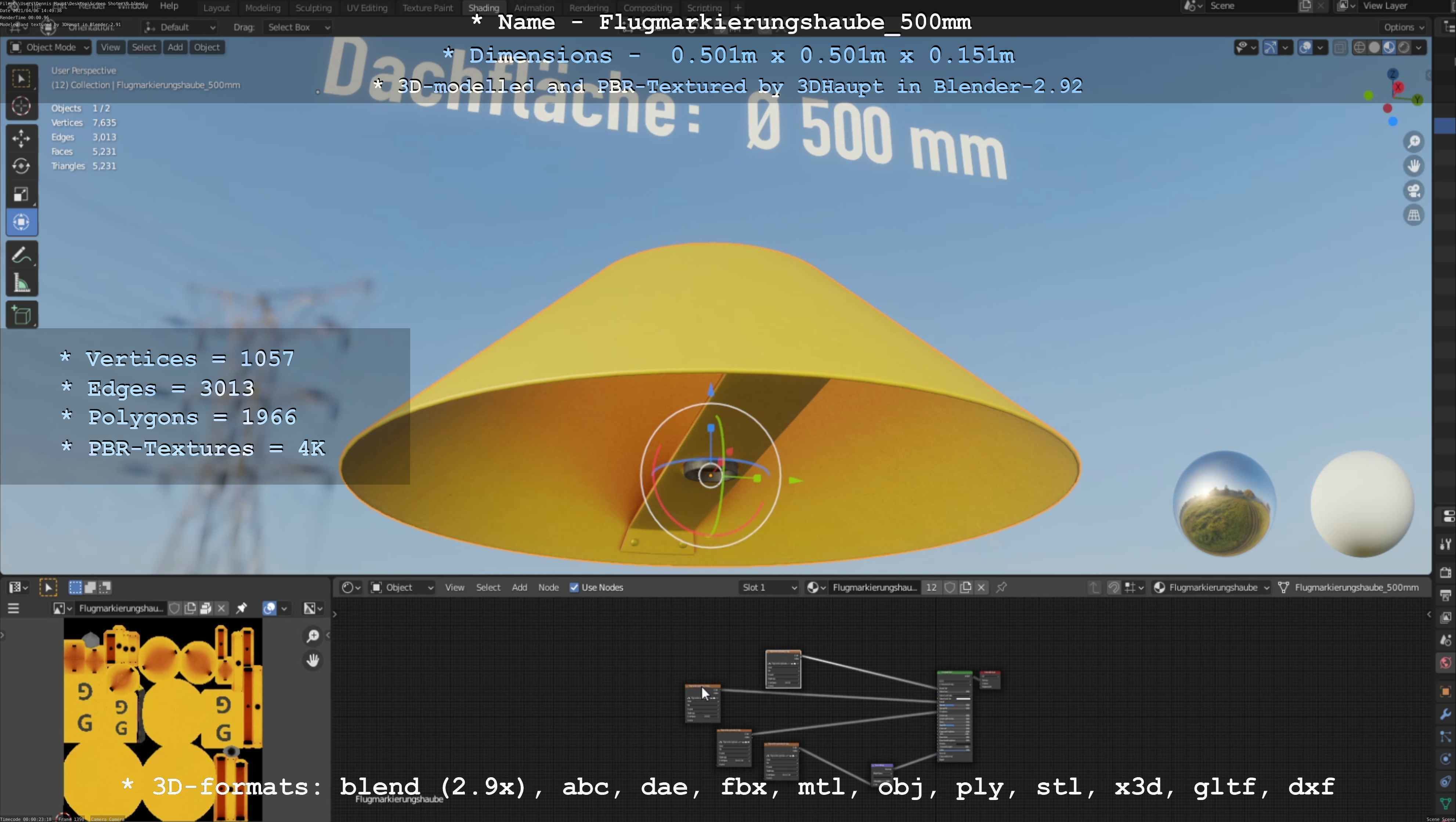
Task: Expand viewport shading options arrow
Action: tap(1419, 47)
